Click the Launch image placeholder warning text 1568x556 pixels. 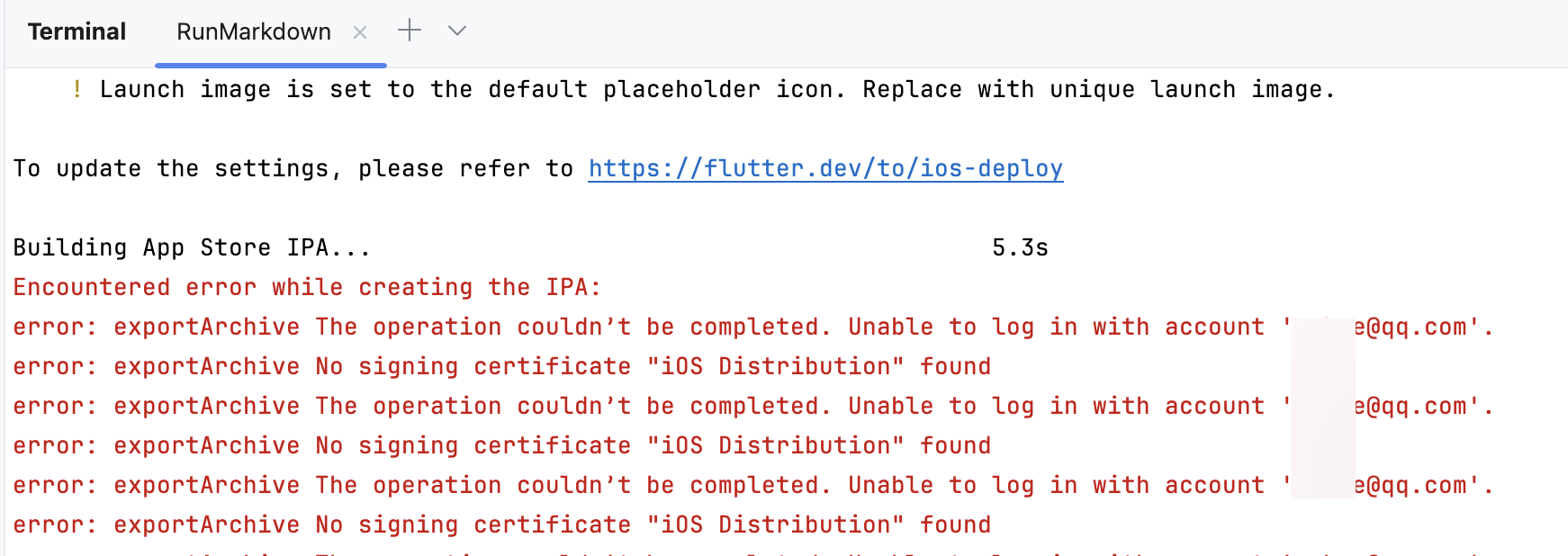(x=716, y=89)
